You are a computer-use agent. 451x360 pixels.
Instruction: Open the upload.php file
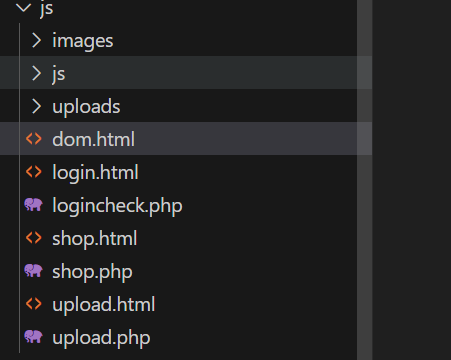coord(101,338)
